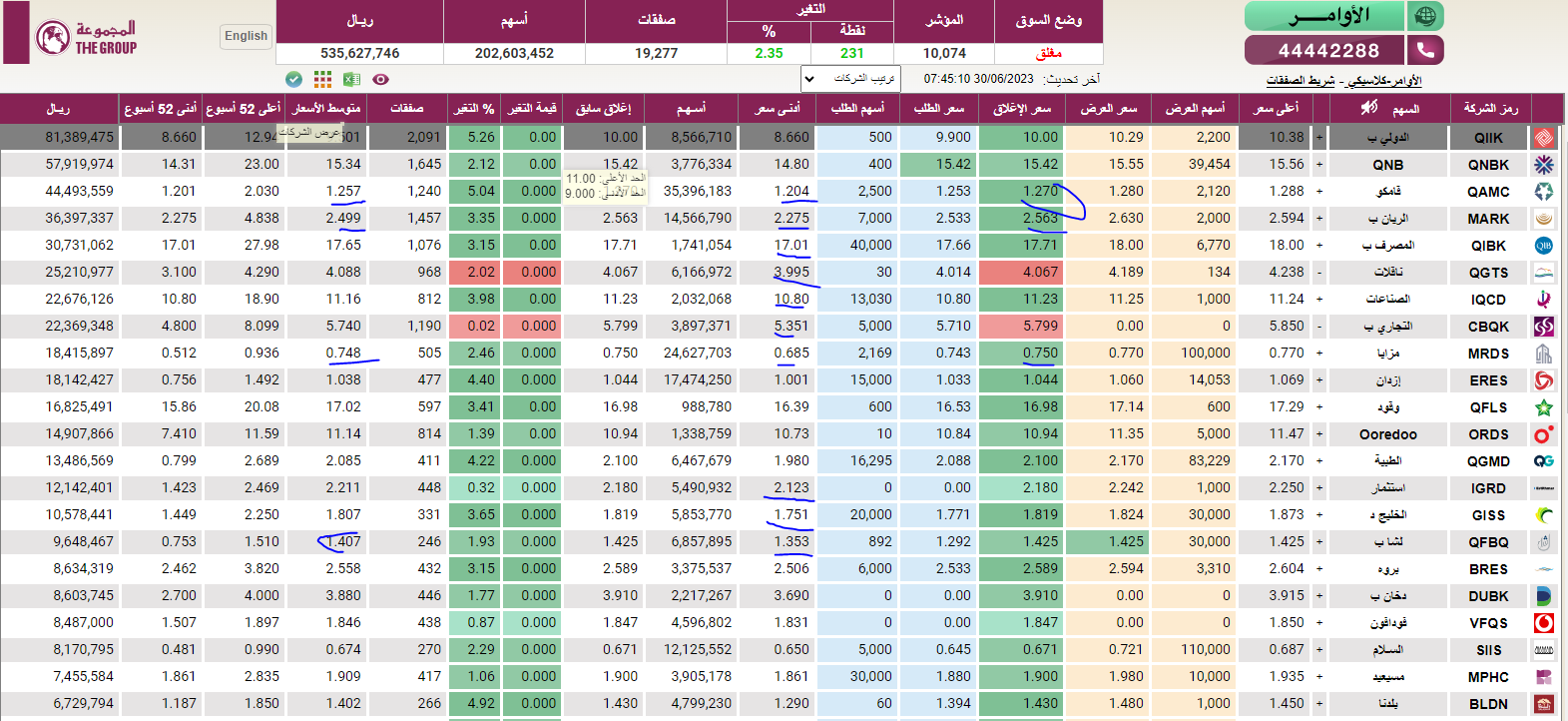Open the BLDN company logo icon
1568x721 pixels.
click(x=1544, y=704)
